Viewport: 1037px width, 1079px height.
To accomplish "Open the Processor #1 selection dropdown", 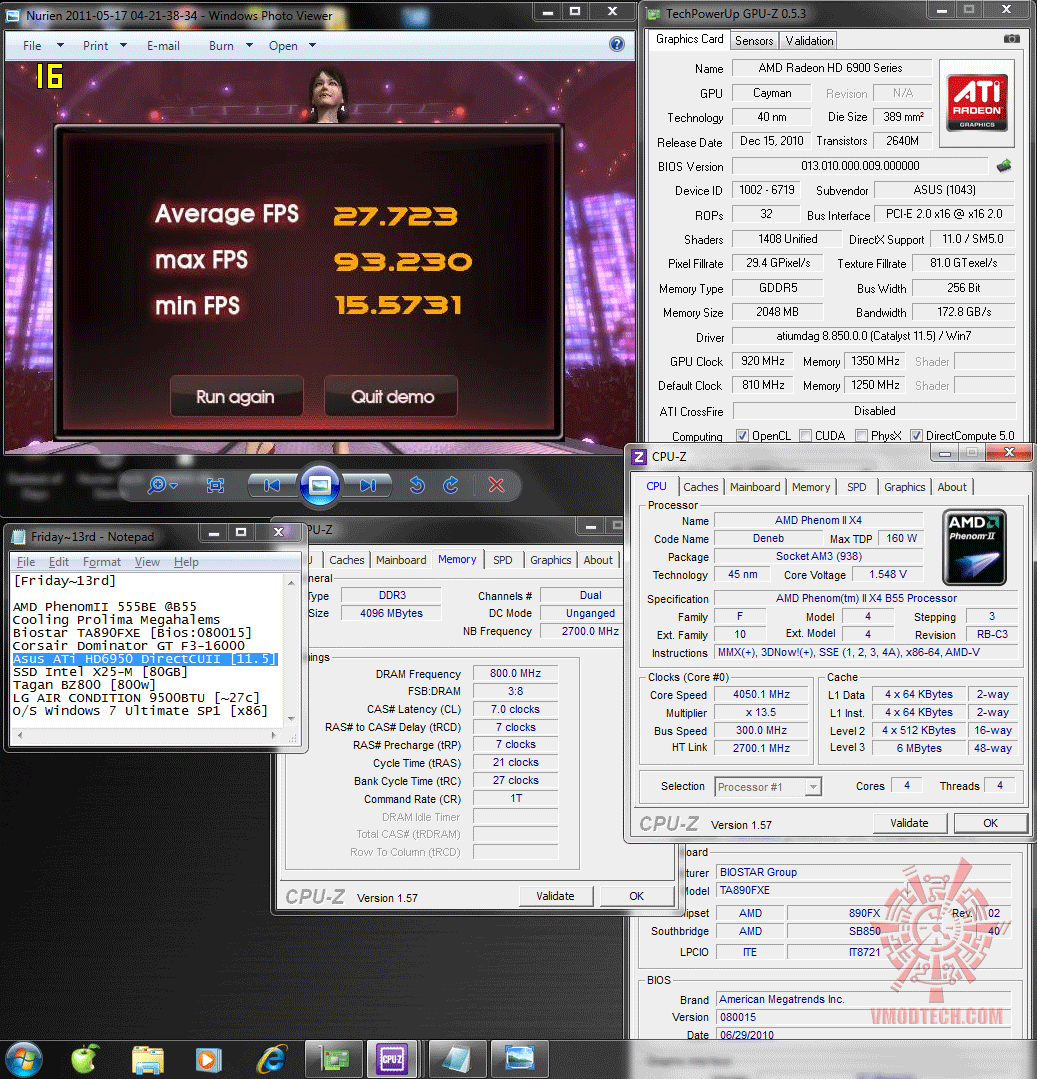I will click(768, 787).
